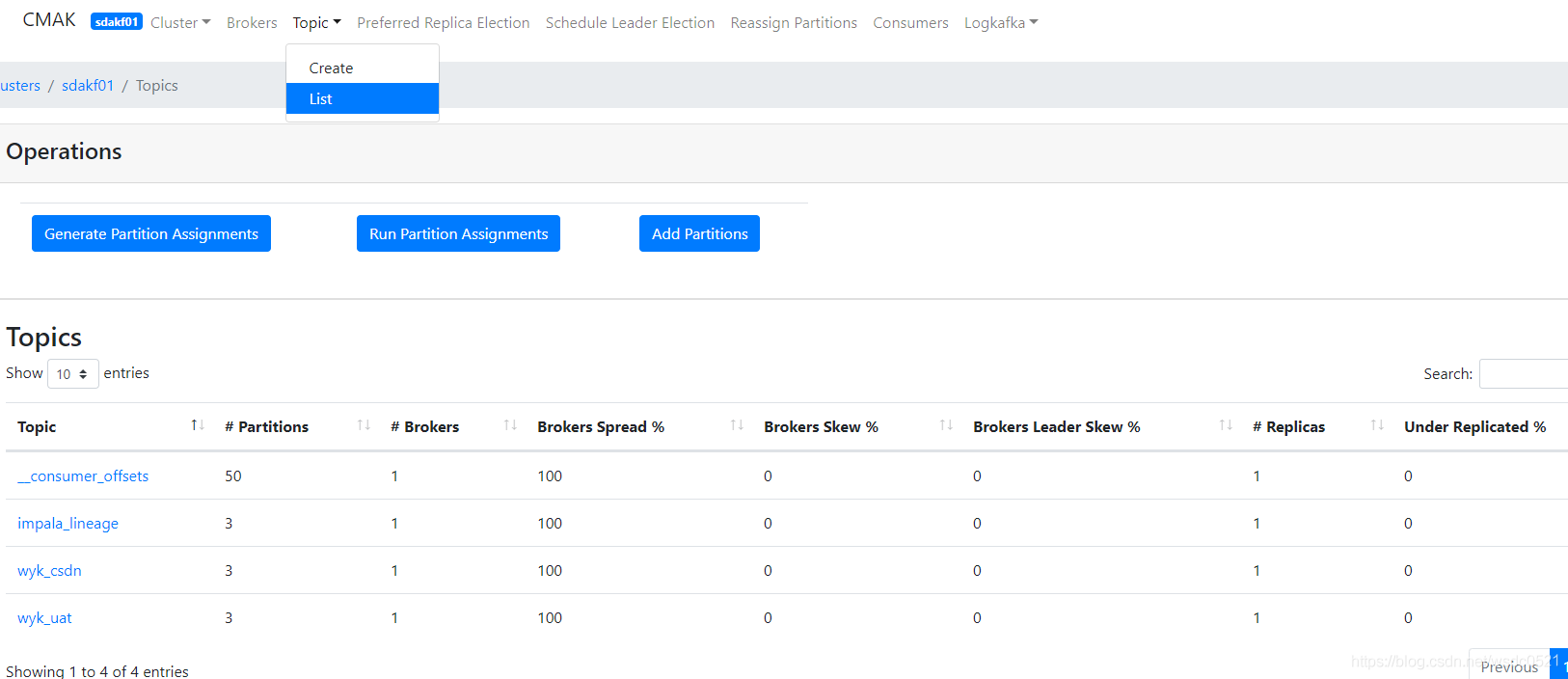Open the Show entries count selector
The image size is (1568, 679).
pyautogui.click(x=73, y=373)
